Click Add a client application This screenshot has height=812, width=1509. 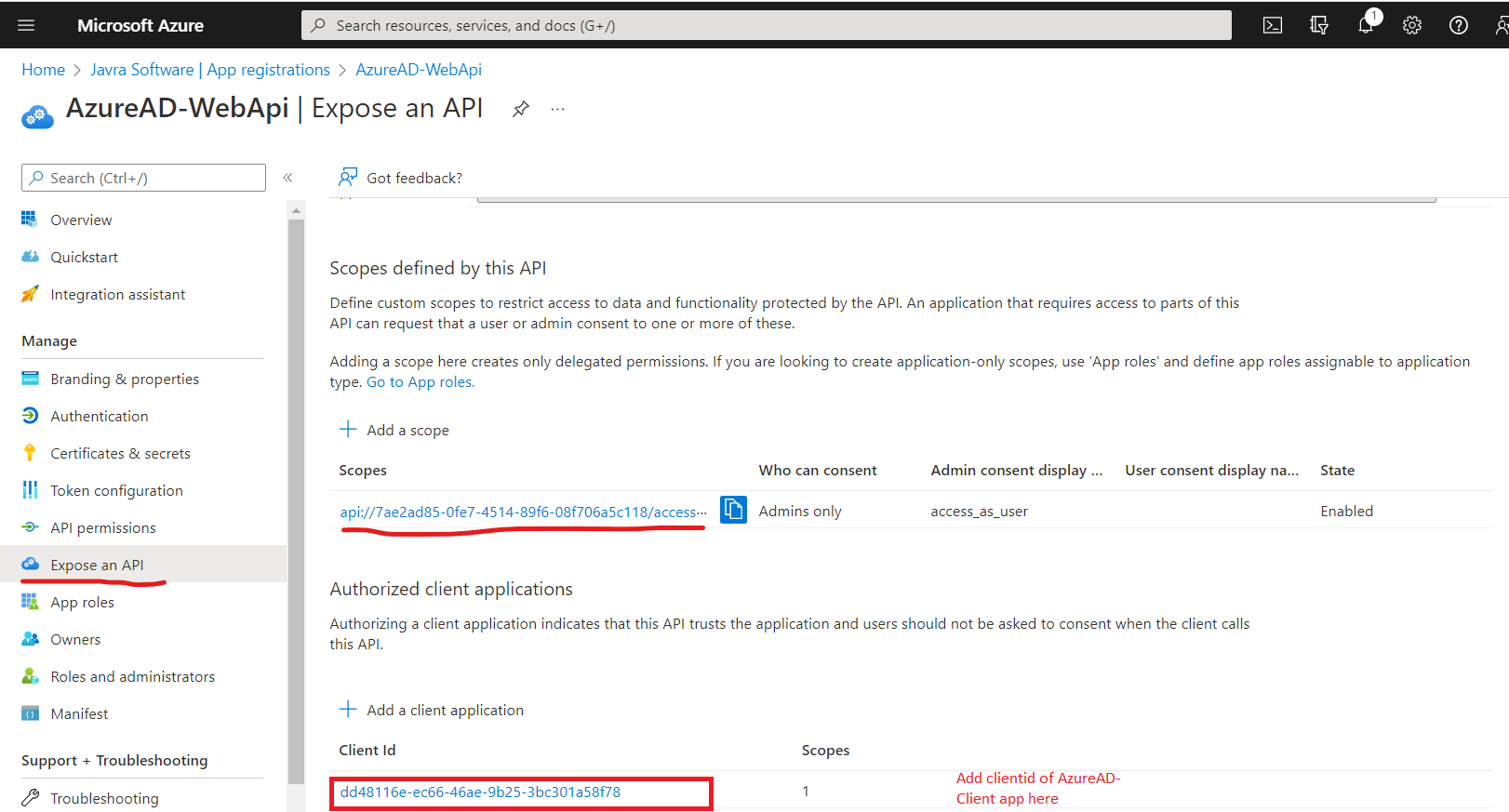click(x=432, y=710)
